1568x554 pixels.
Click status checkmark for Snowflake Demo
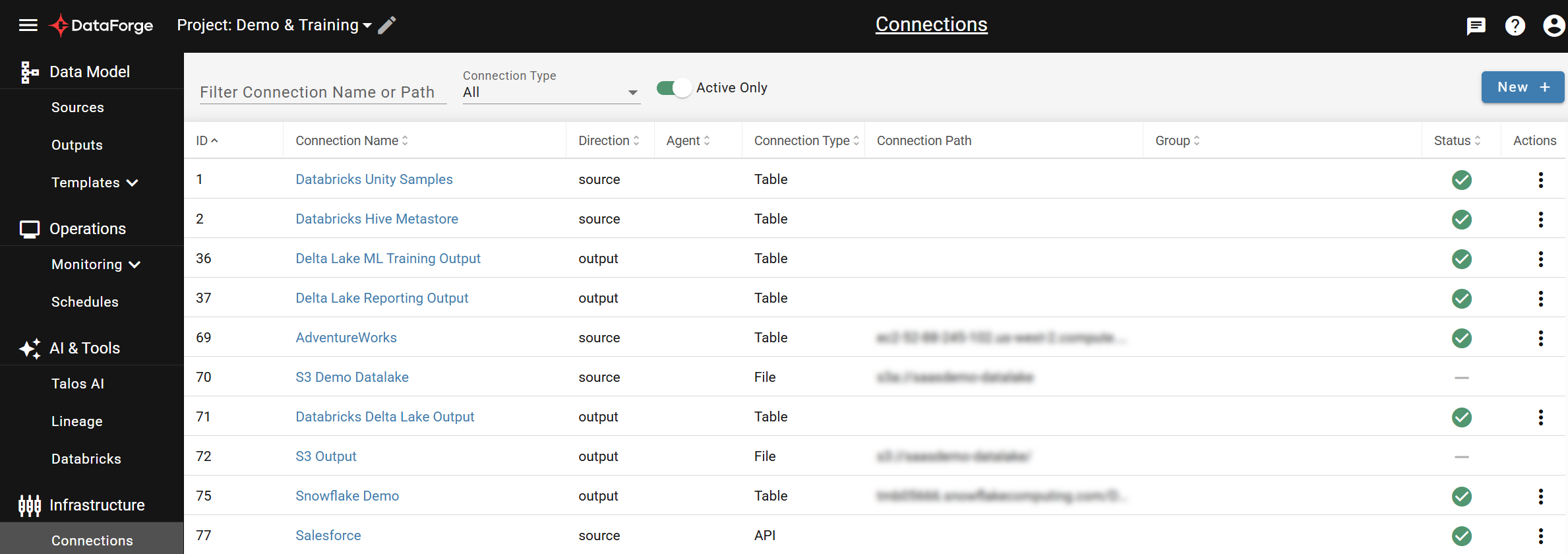point(1462,496)
